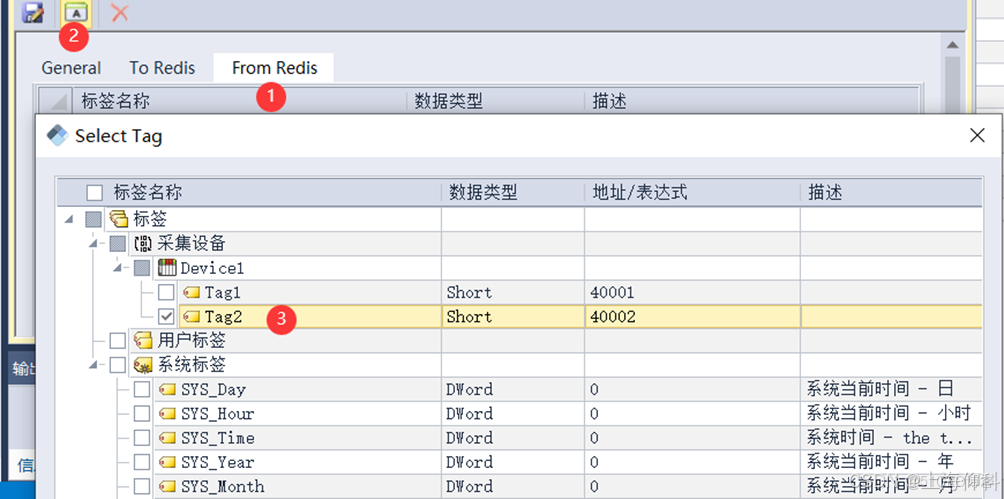Viewport: 1004px width, 499px height.
Task: Close the Select Tag dialog
Action: 977,136
